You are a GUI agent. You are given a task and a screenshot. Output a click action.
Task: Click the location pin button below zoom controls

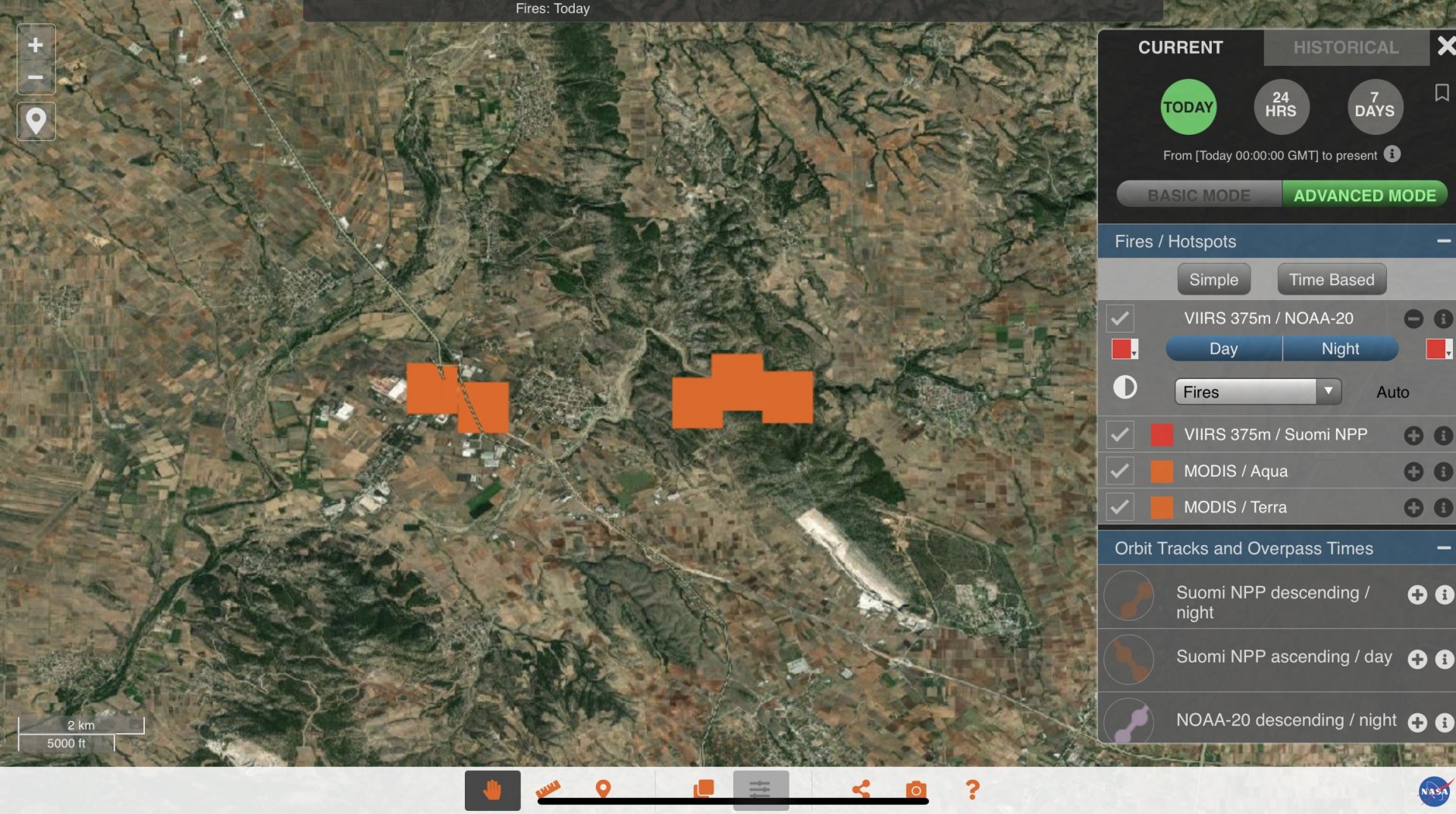pos(36,121)
